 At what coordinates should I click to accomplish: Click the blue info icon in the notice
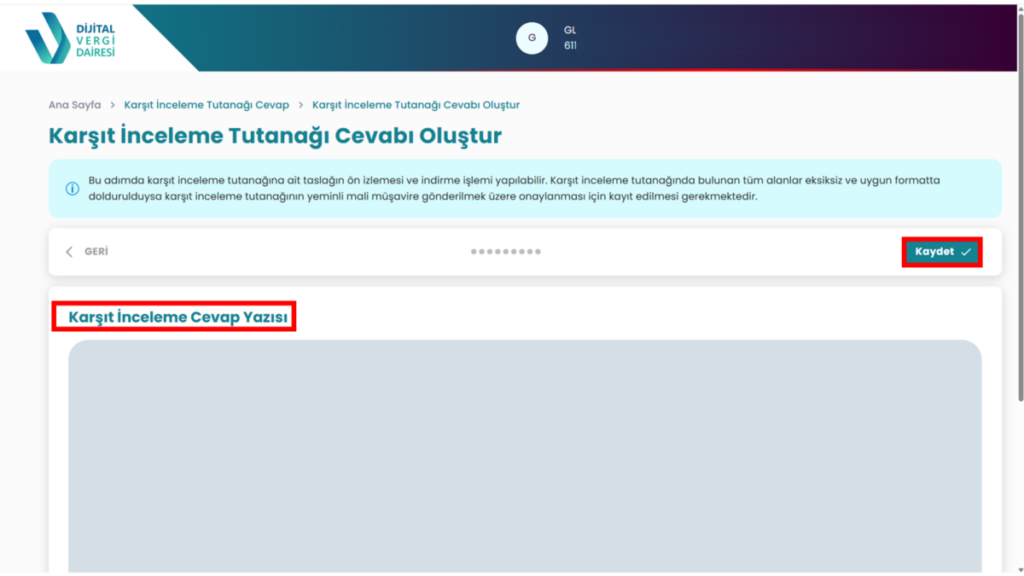[x=72, y=189]
